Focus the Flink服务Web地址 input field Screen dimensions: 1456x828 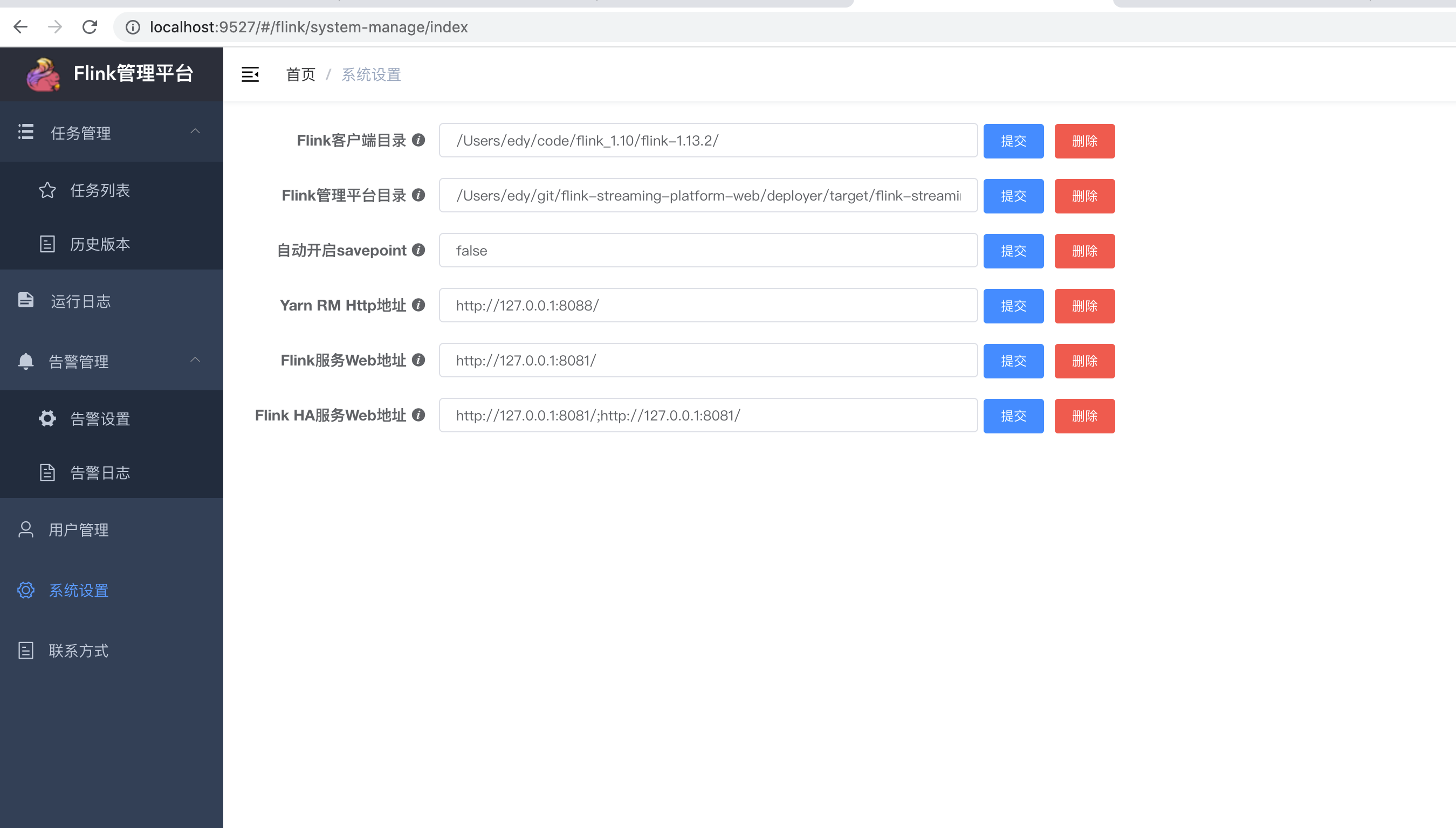click(708, 361)
